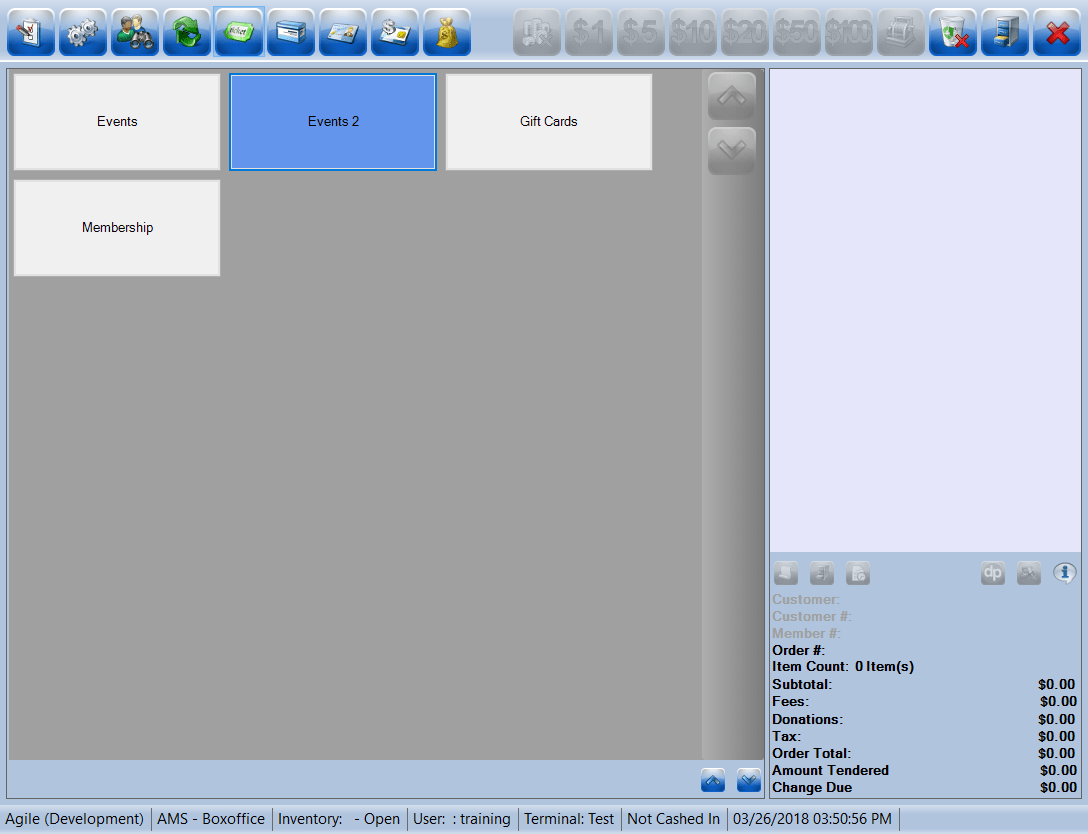
Task: Open the file cabinet drawer icon
Action: point(1005,32)
